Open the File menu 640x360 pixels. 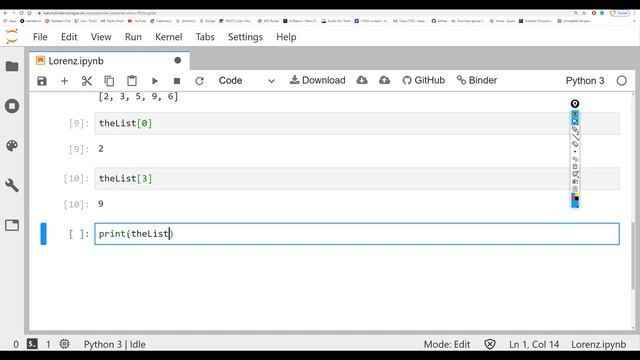40,37
